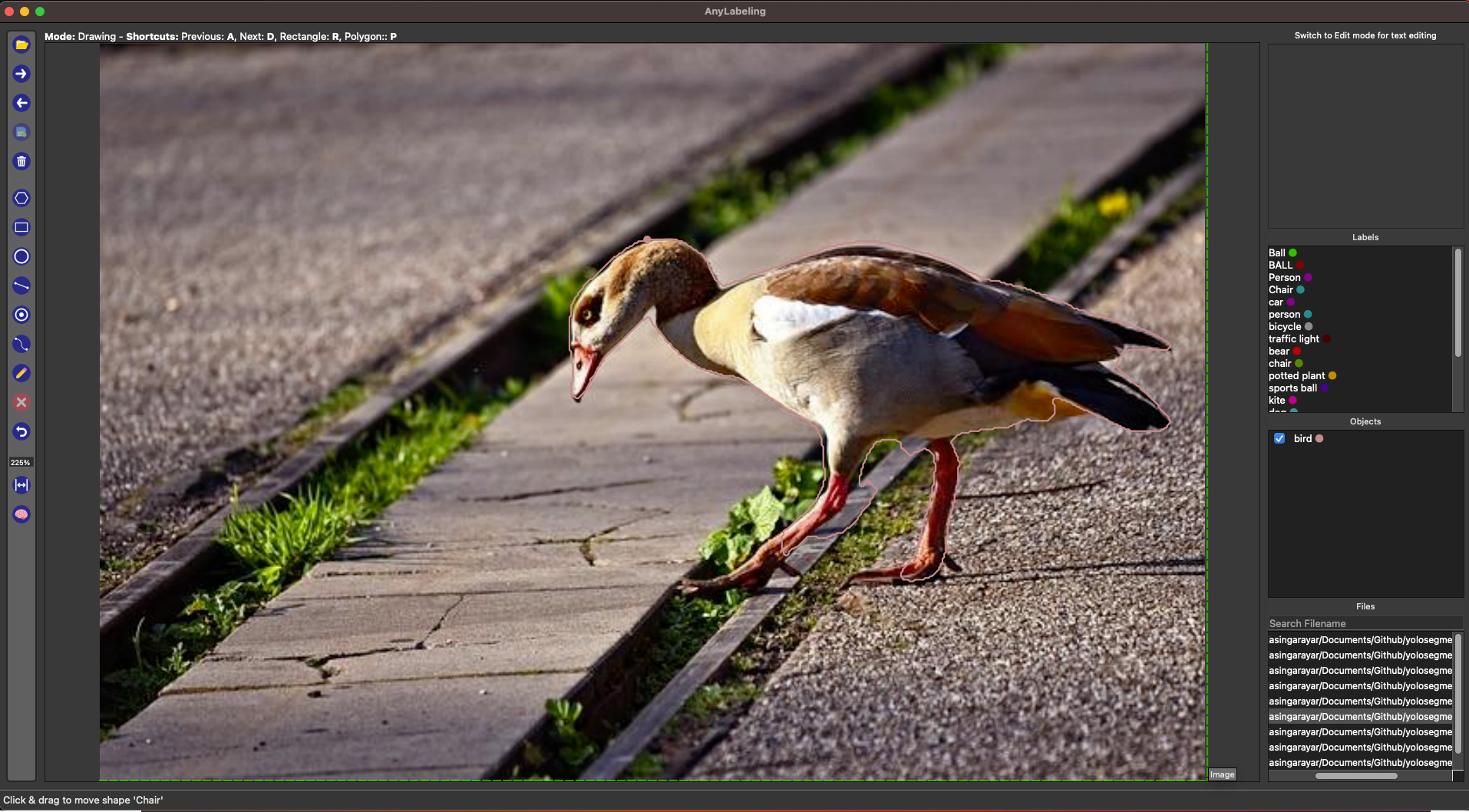Click the Fit Width zoom button
Viewport: 1469px width, 812px height.
(x=21, y=484)
